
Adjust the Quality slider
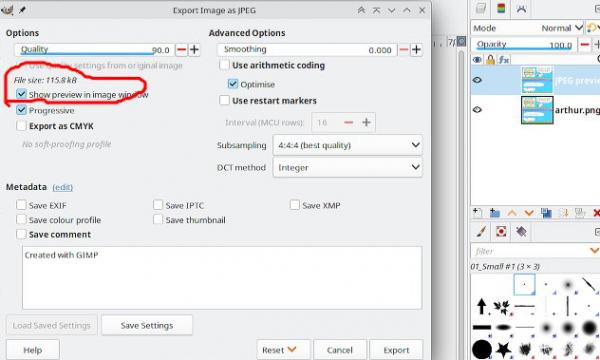(95, 50)
